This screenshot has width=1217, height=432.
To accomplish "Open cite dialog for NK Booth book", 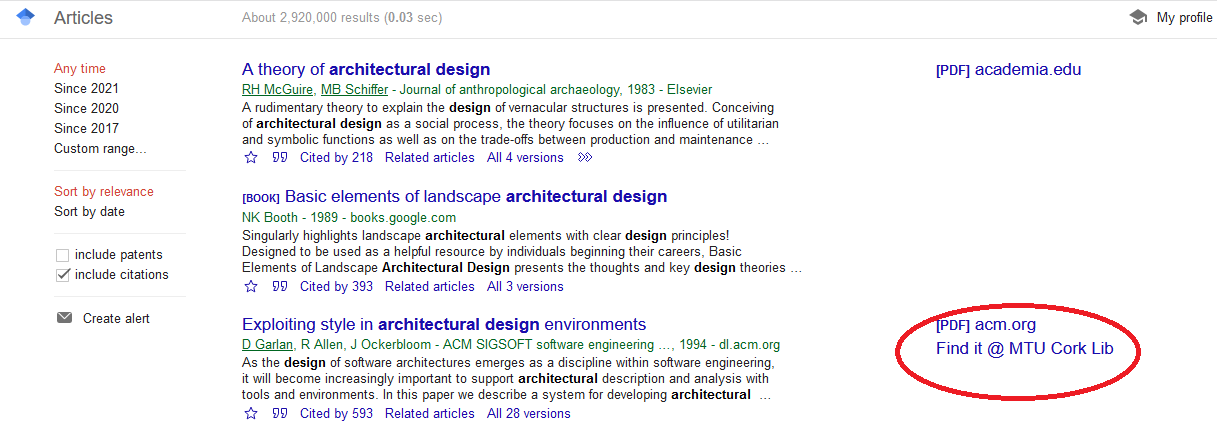I will coord(280,286).
